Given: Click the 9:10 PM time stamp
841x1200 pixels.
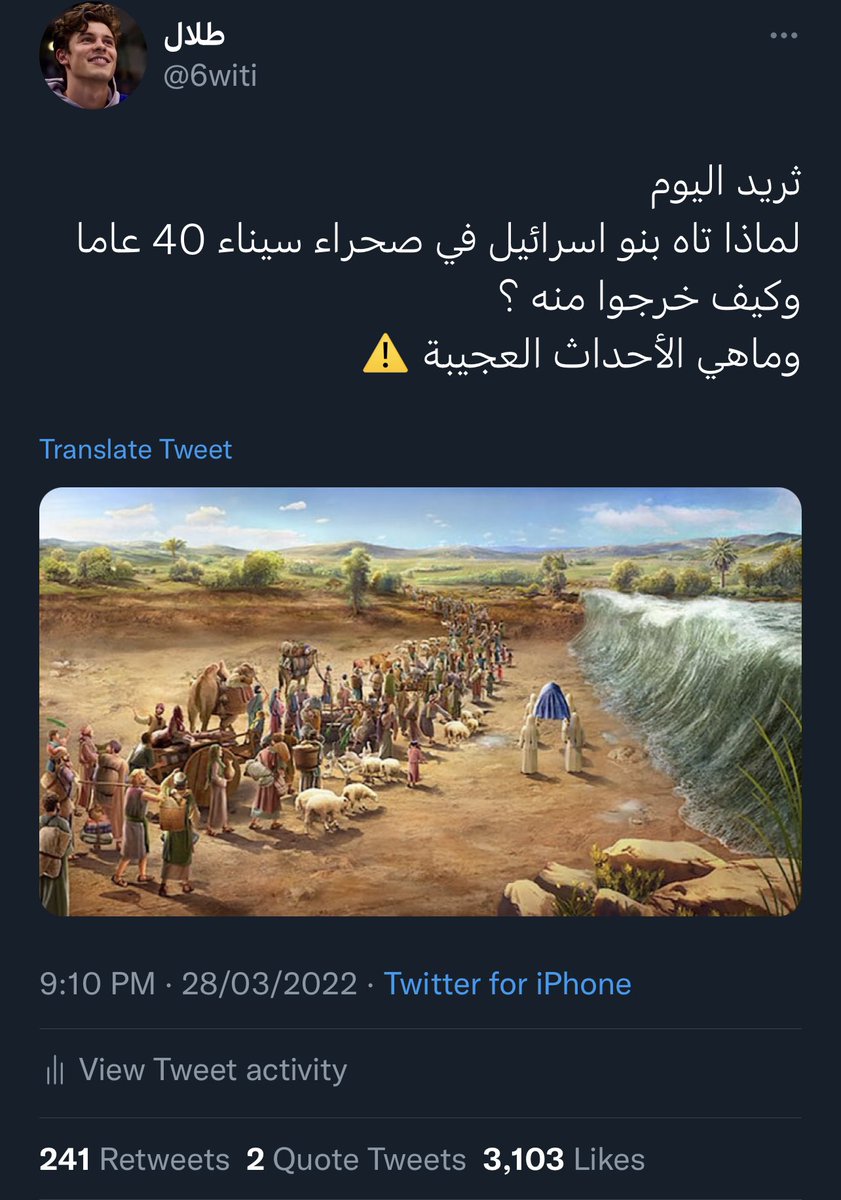Looking at the screenshot, I should pyautogui.click(x=97, y=983).
